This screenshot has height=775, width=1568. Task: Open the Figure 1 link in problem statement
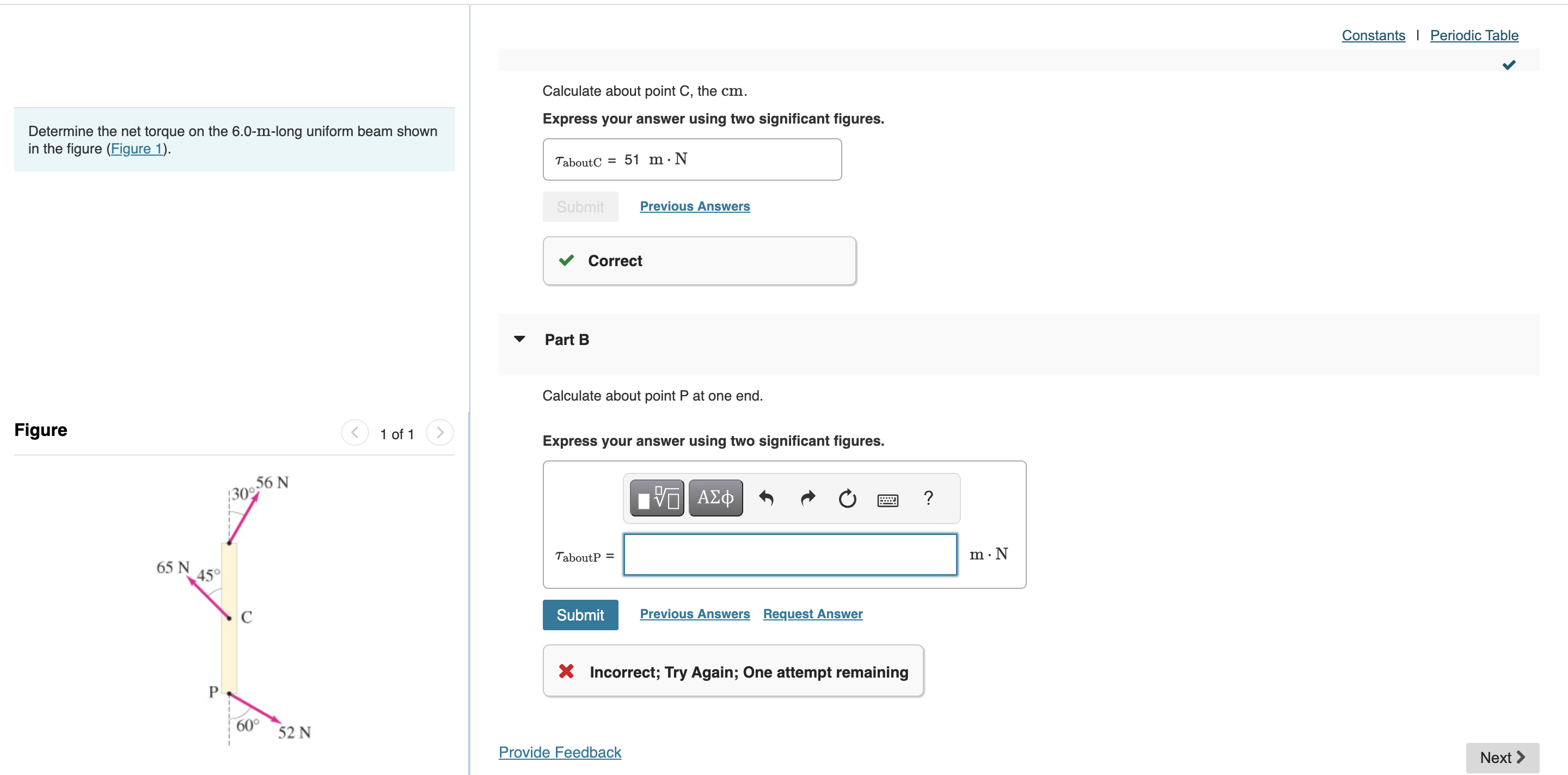click(x=137, y=149)
